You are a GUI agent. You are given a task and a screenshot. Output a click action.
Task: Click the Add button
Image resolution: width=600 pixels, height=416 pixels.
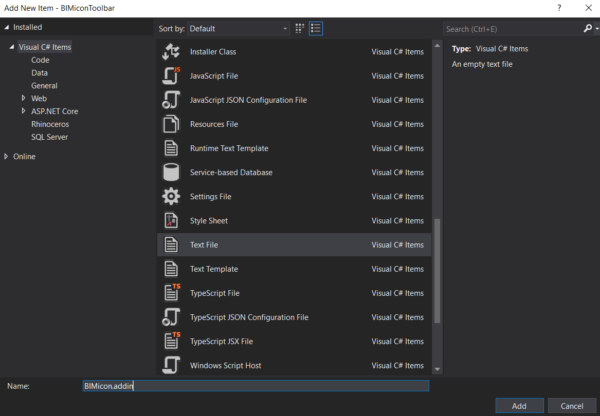519,406
